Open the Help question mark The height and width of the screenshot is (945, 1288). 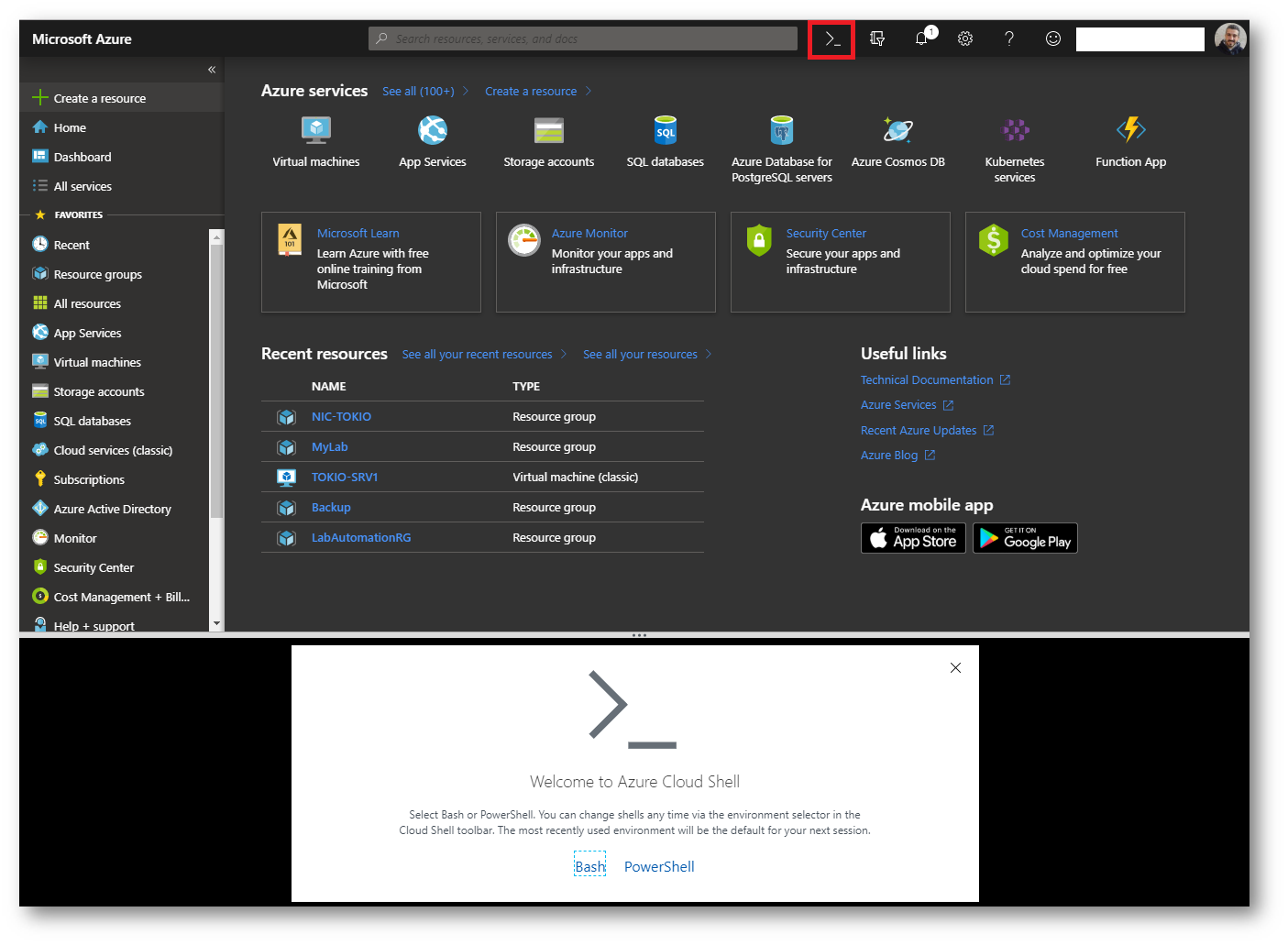pos(1009,38)
